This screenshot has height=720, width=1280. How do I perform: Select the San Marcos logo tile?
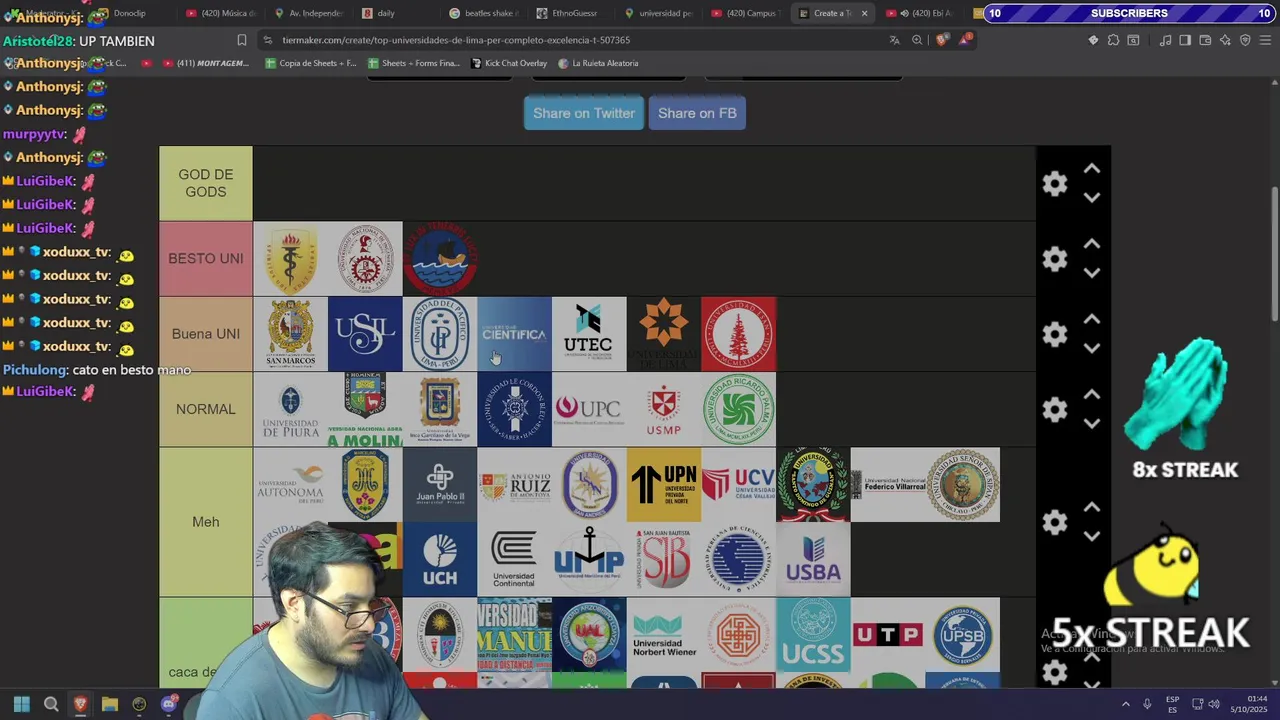coord(290,334)
